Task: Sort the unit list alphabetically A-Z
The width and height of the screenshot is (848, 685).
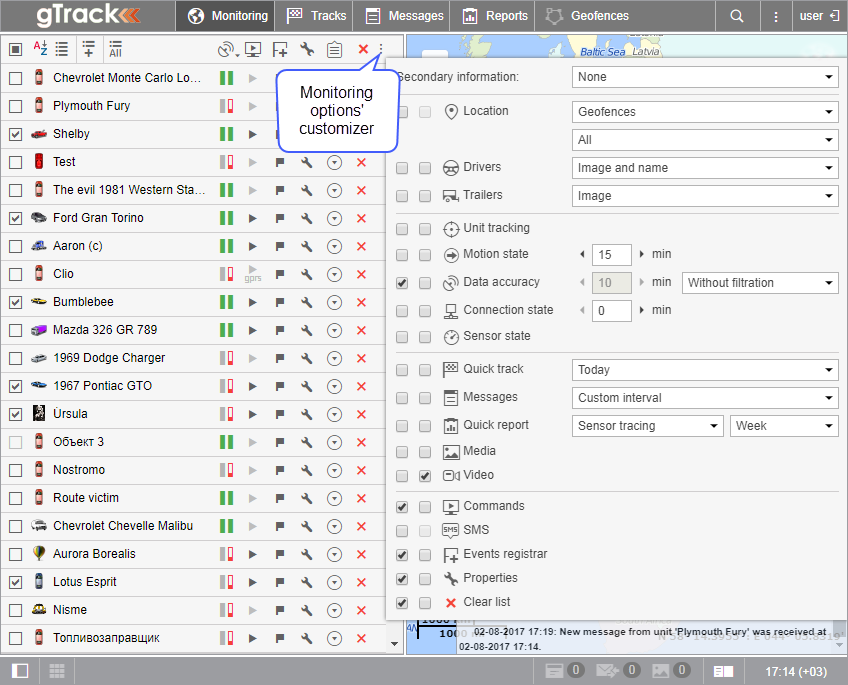Action: pos(40,49)
